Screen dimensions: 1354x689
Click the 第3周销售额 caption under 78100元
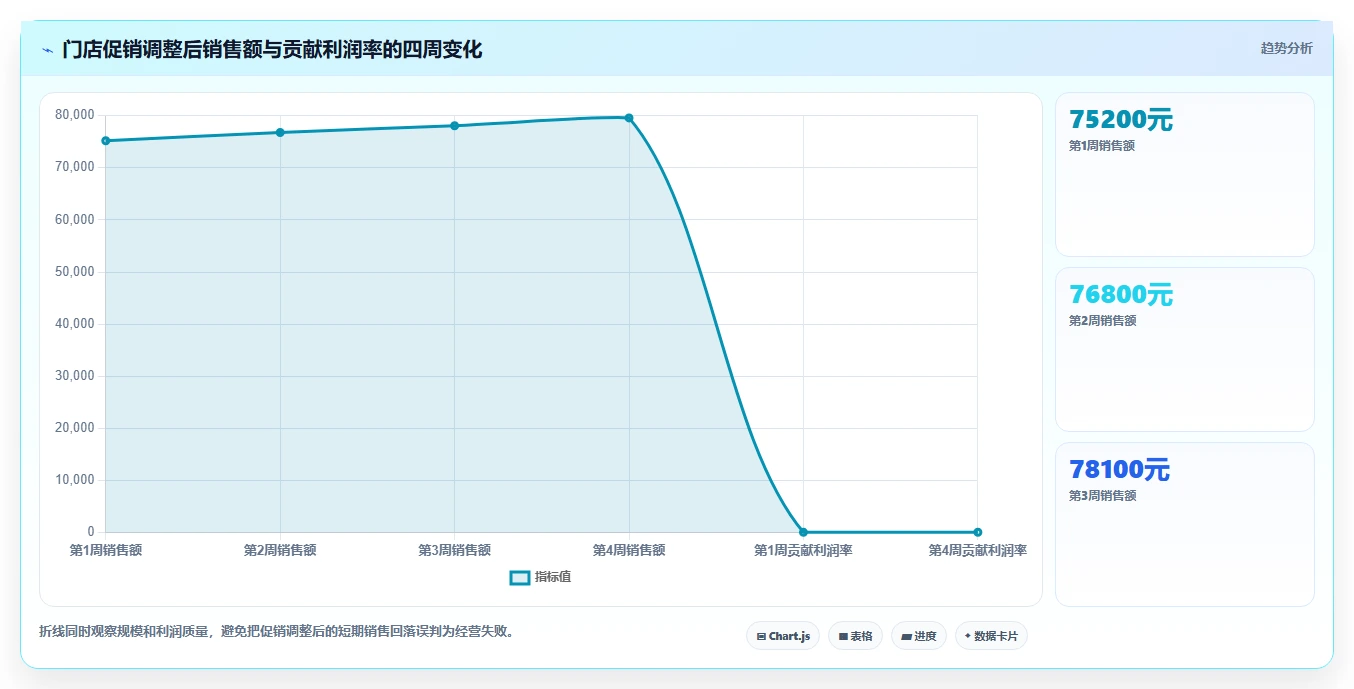point(1102,496)
